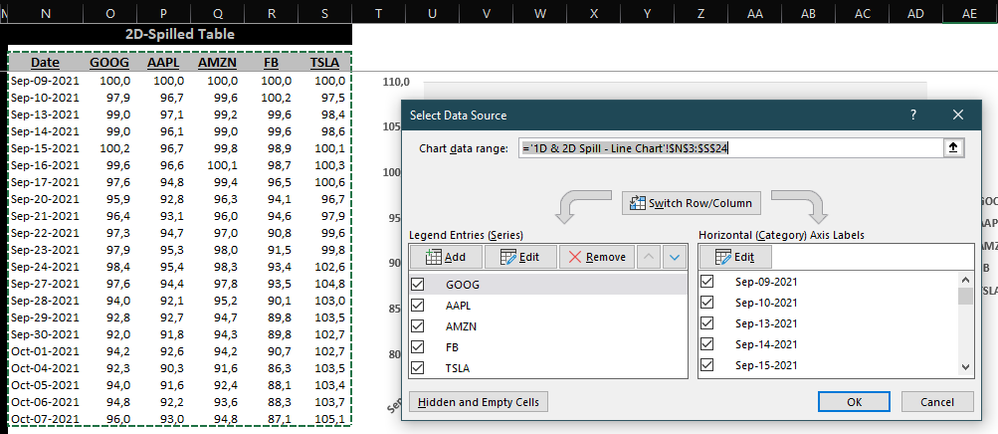Uncheck the AAPL series checkbox

pos(418,305)
